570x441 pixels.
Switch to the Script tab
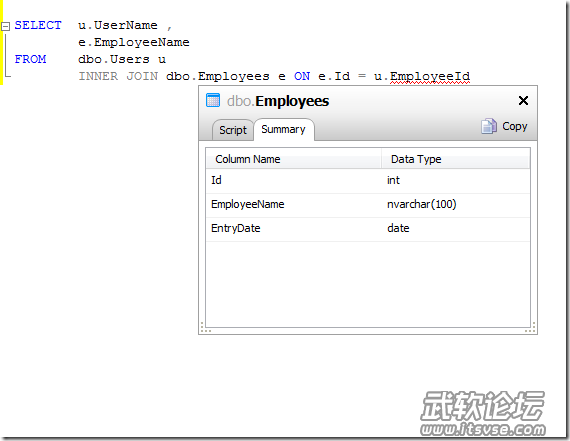point(233,130)
